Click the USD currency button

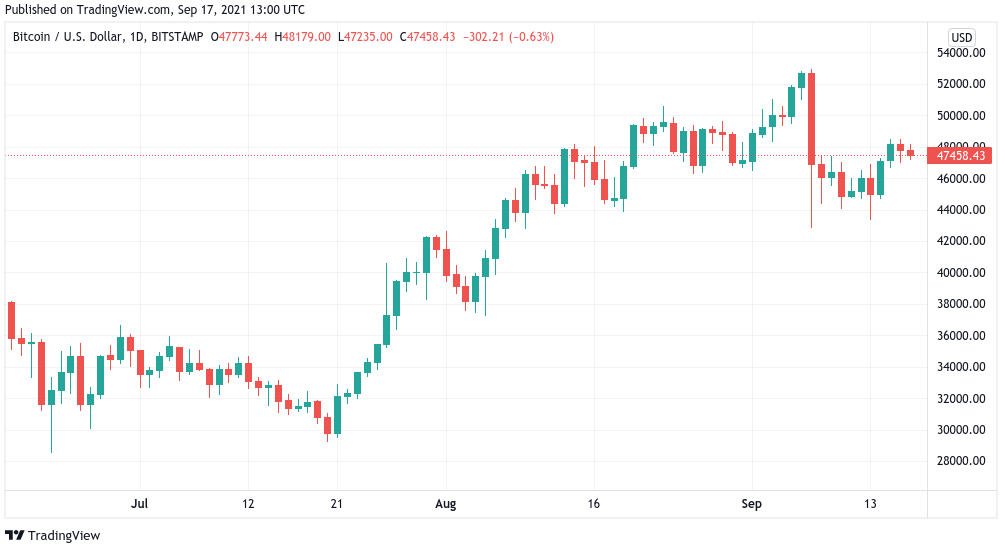pyautogui.click(x=961, y=37)
